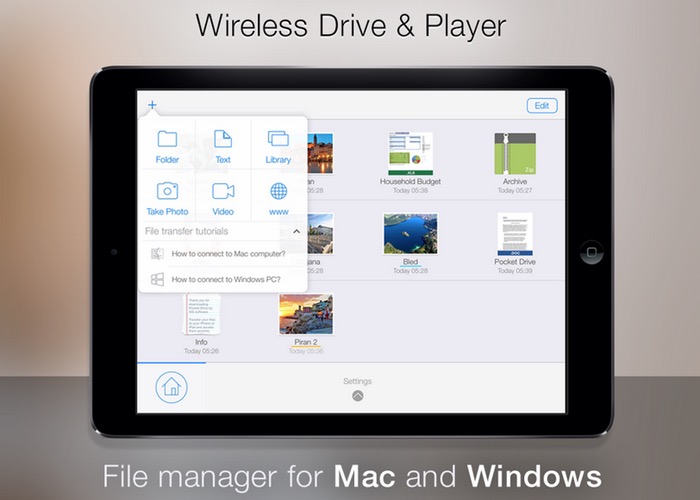Image resolution: width=700 pixels, height=500 pixels.
Task: Click the Edit button
Action: (542, 106)
